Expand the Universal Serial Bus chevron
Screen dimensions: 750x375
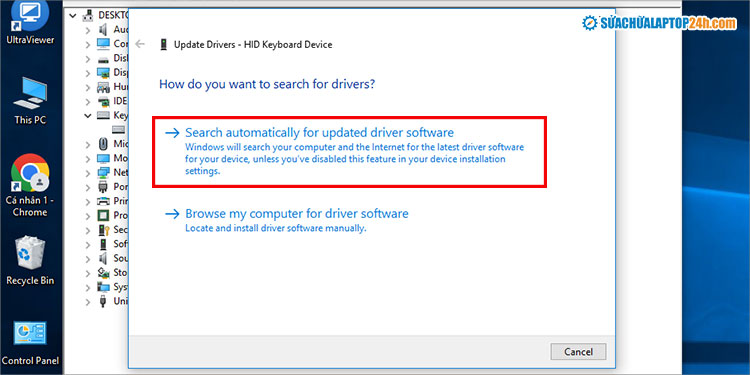pyautogui.click(x=88, y=302)
